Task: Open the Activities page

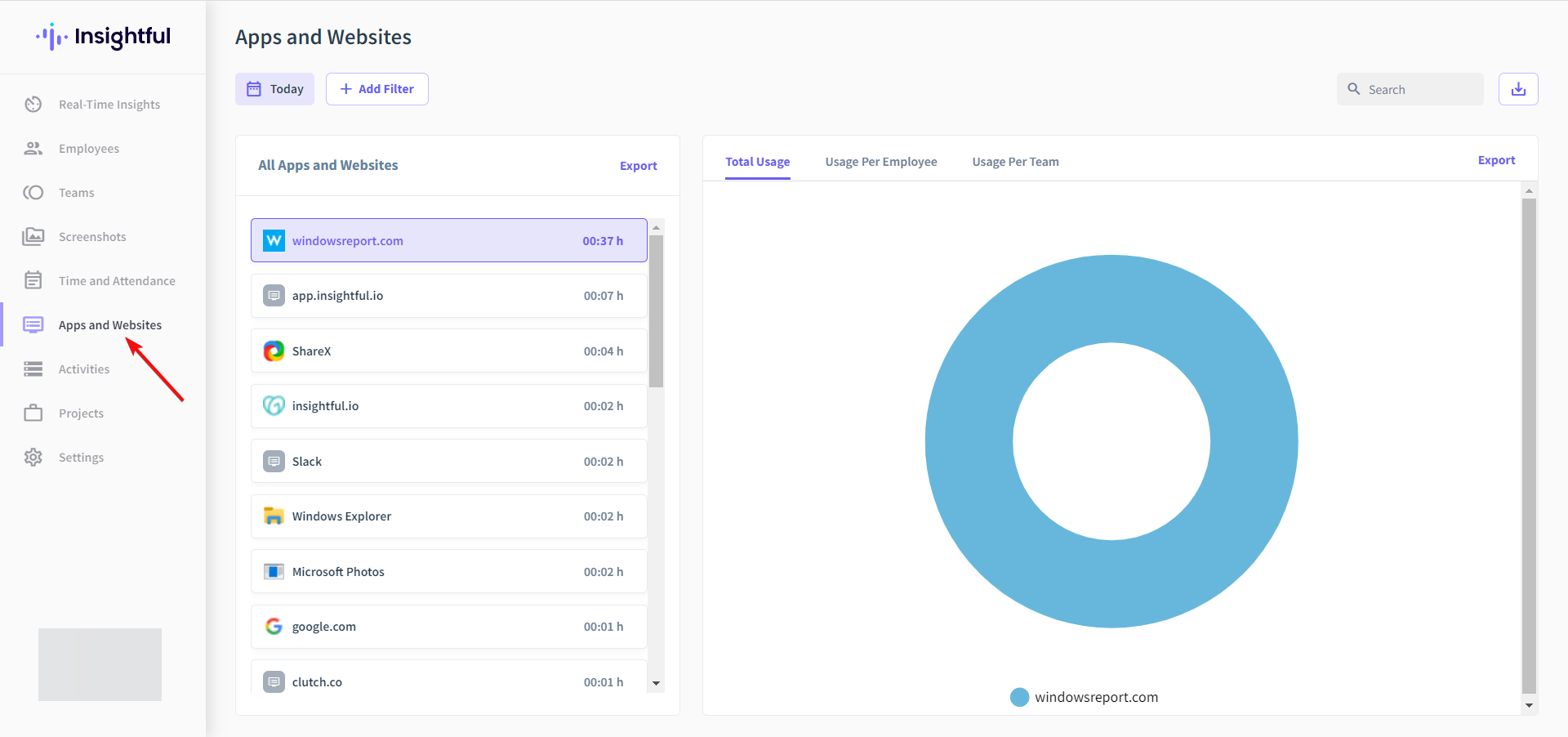Action: pyautogui.click(x=84, y=369)
